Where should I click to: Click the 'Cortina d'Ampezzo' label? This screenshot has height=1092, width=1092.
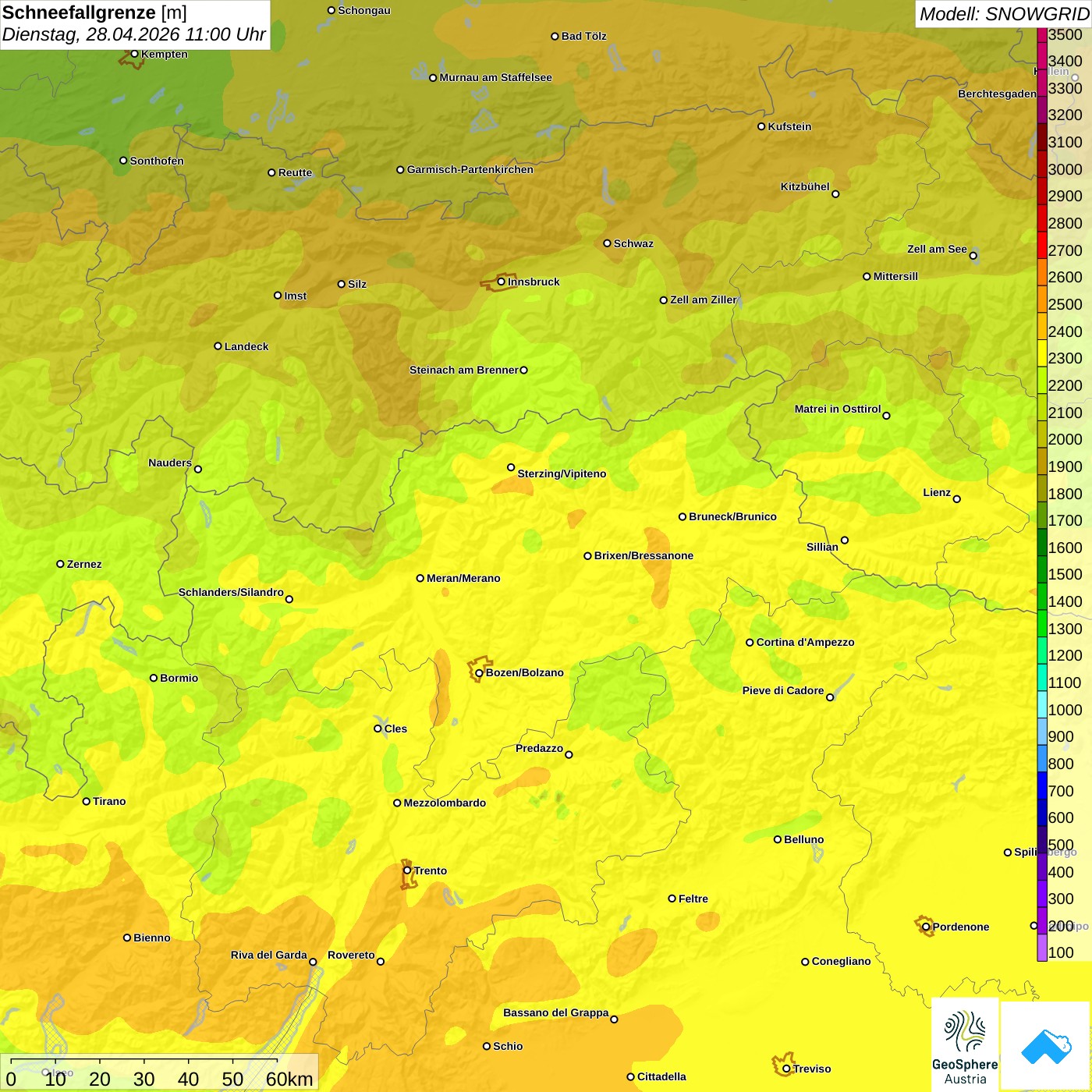(805, 642)
